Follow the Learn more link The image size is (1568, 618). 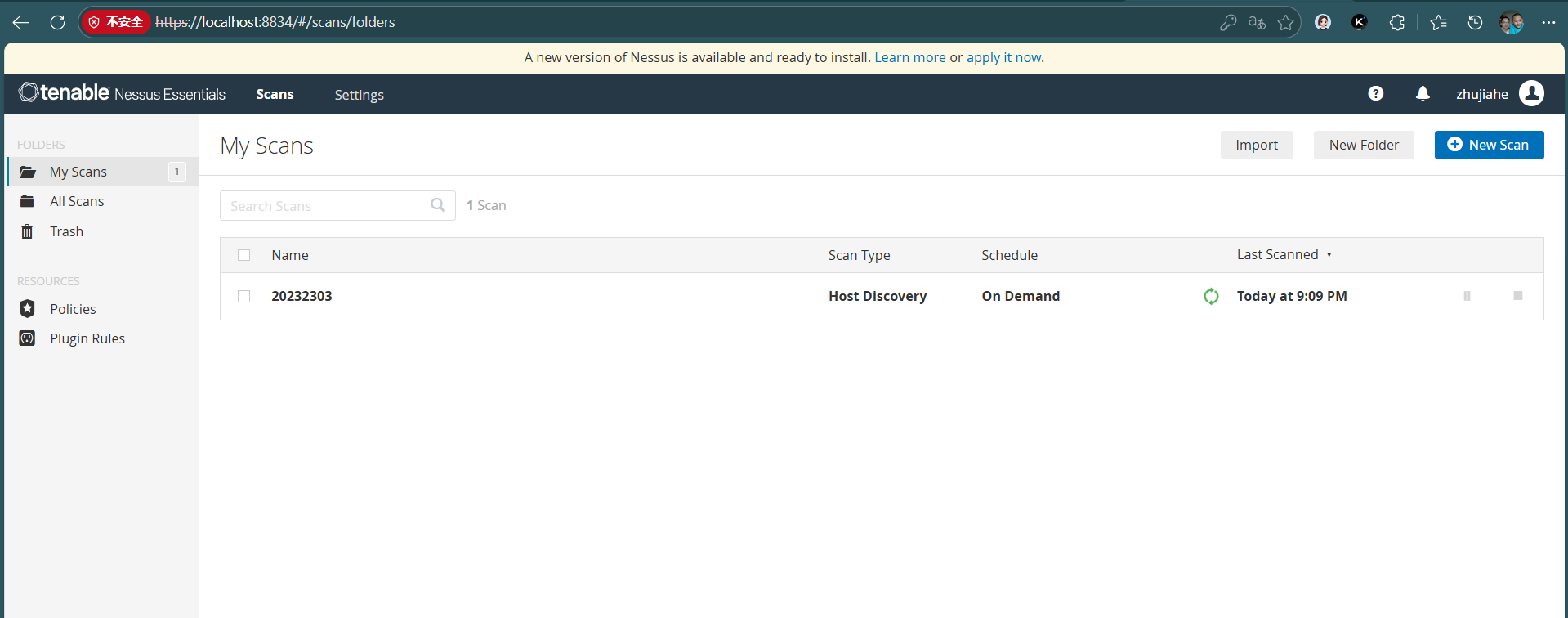(910, 57)
